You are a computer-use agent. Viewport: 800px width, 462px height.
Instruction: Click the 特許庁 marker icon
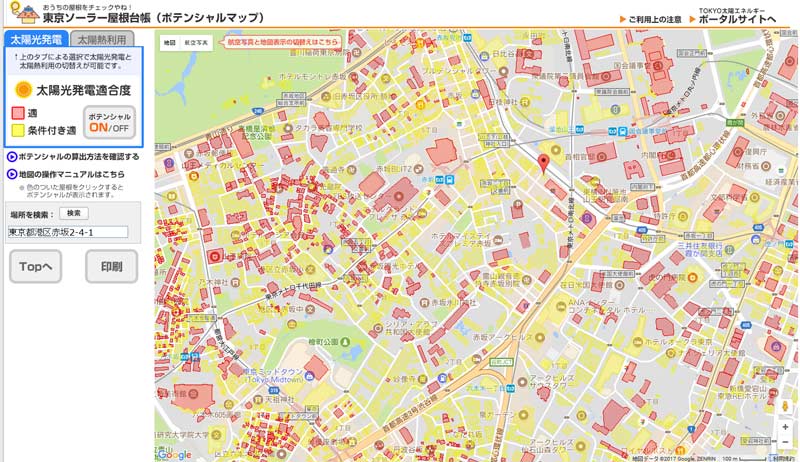(684, 216)
